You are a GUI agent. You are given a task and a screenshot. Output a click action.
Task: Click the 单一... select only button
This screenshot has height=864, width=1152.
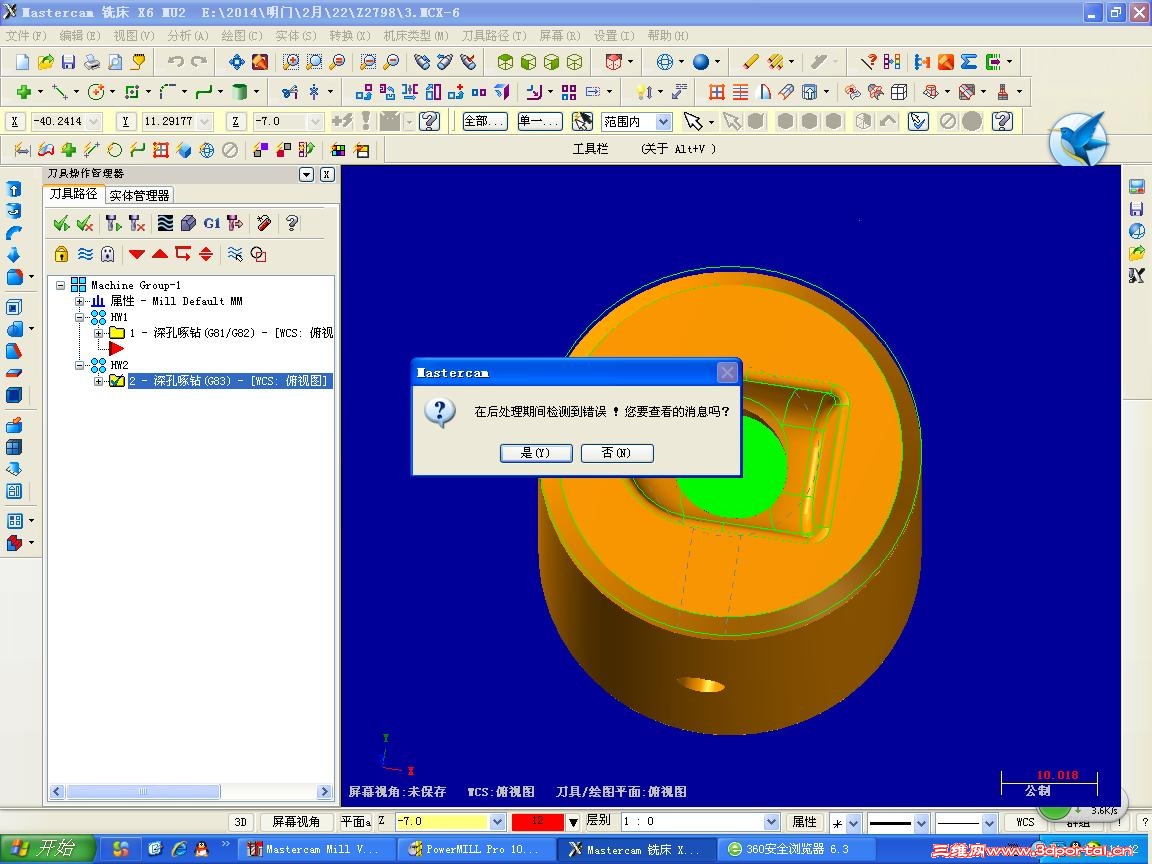[540, 121]
